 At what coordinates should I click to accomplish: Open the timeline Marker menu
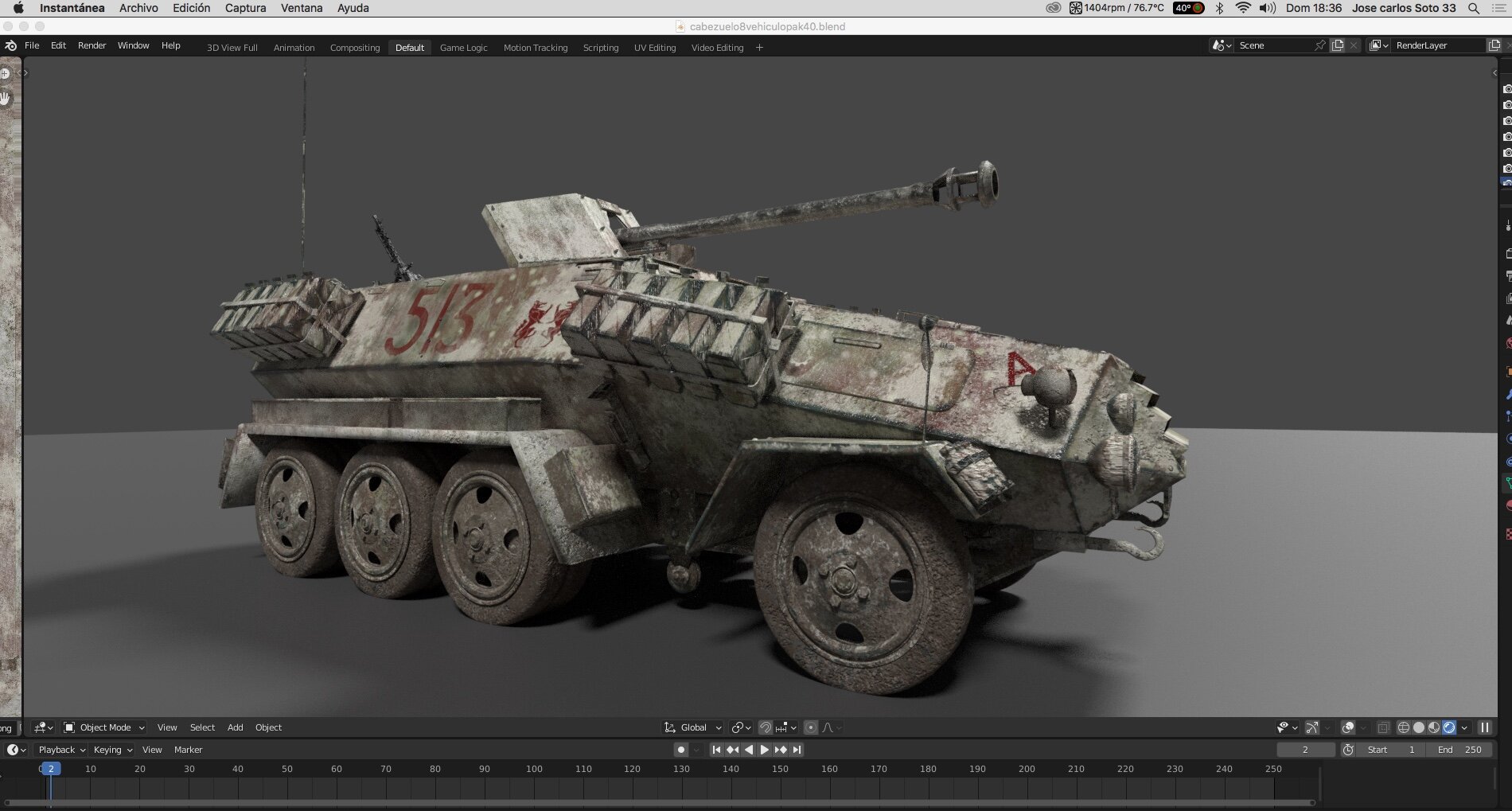(189, 750)
